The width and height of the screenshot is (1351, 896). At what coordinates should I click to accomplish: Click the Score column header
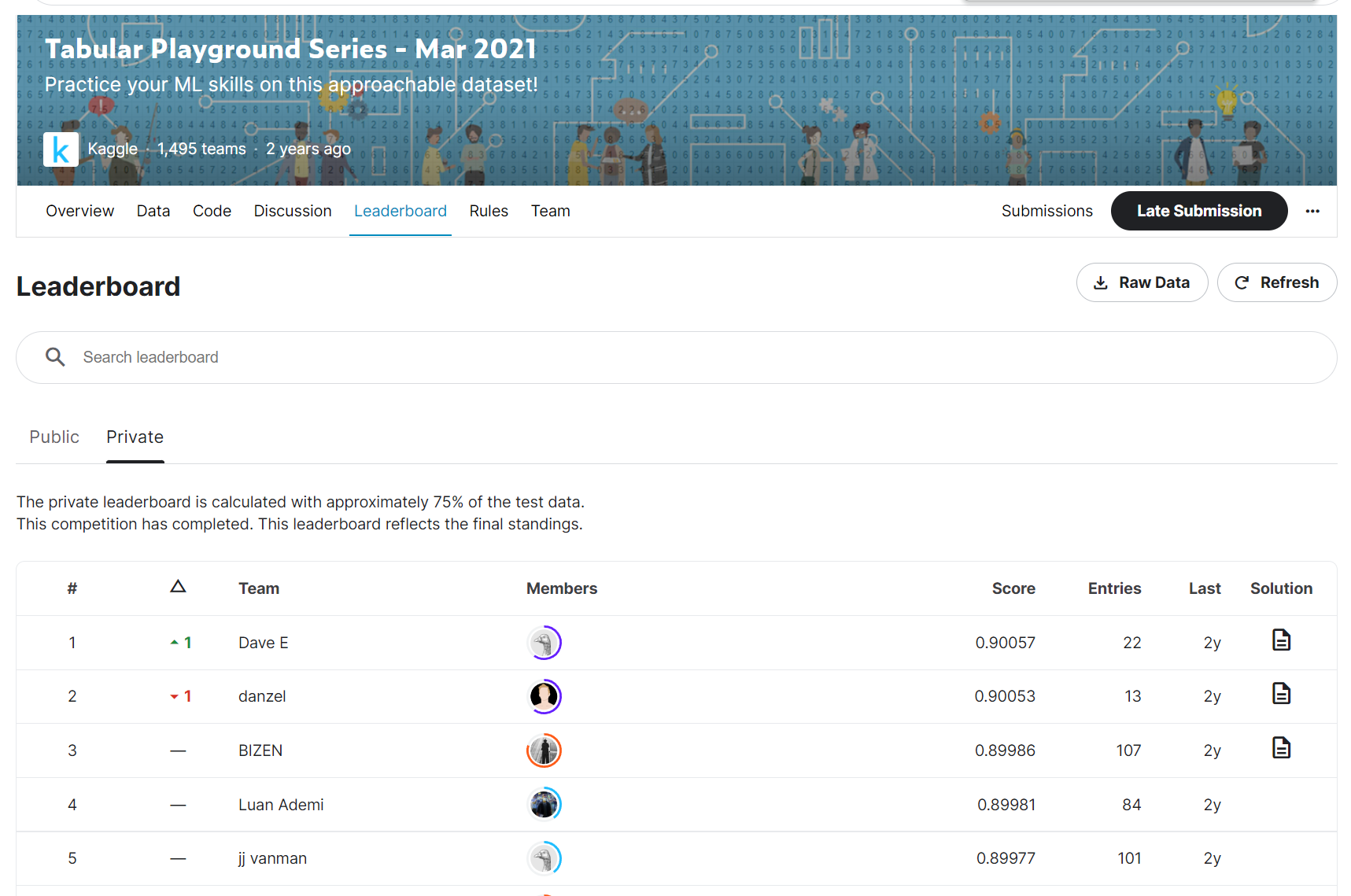(x=1013, y=588)
